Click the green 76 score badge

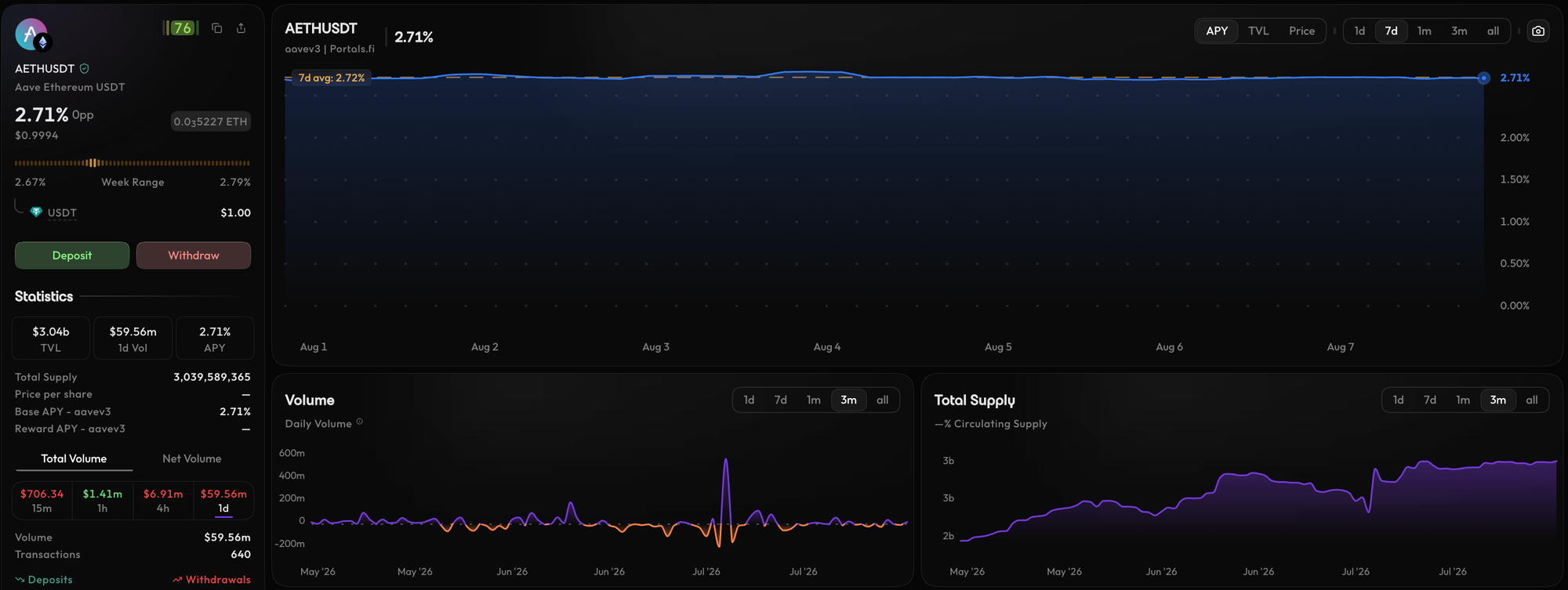coord(181,28)
